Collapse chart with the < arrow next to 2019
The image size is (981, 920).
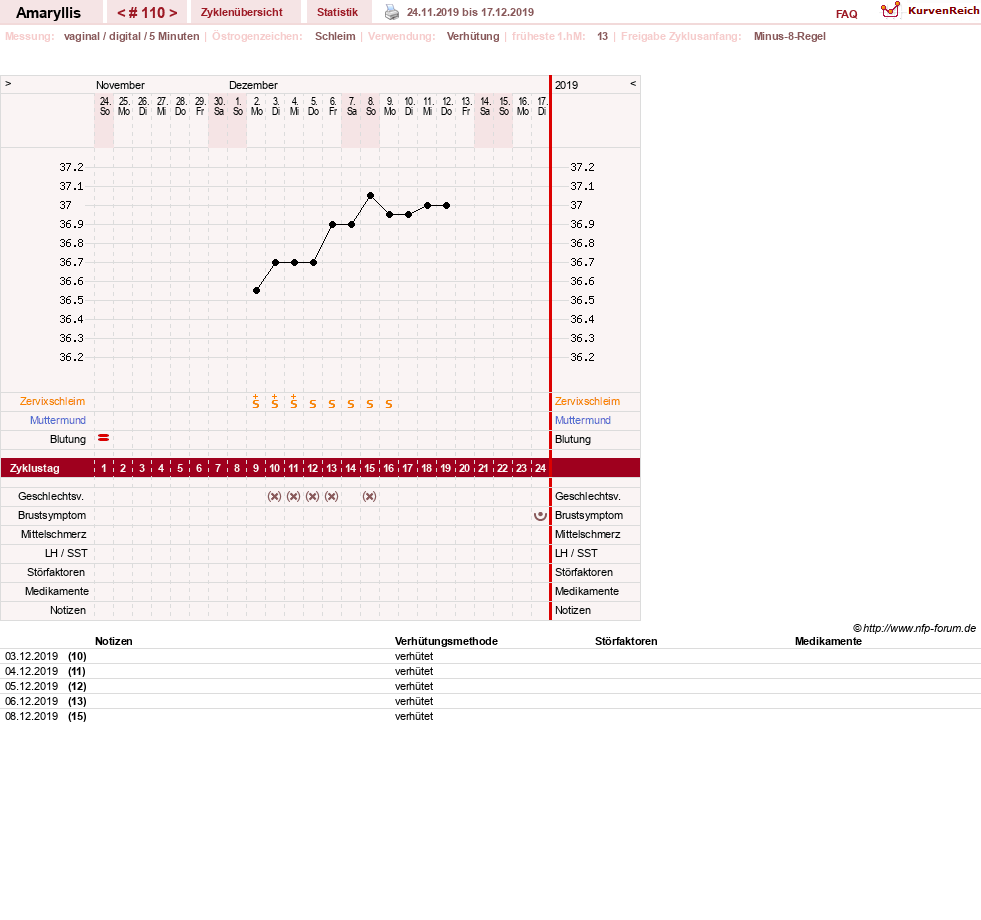click(x=633, y=83)
